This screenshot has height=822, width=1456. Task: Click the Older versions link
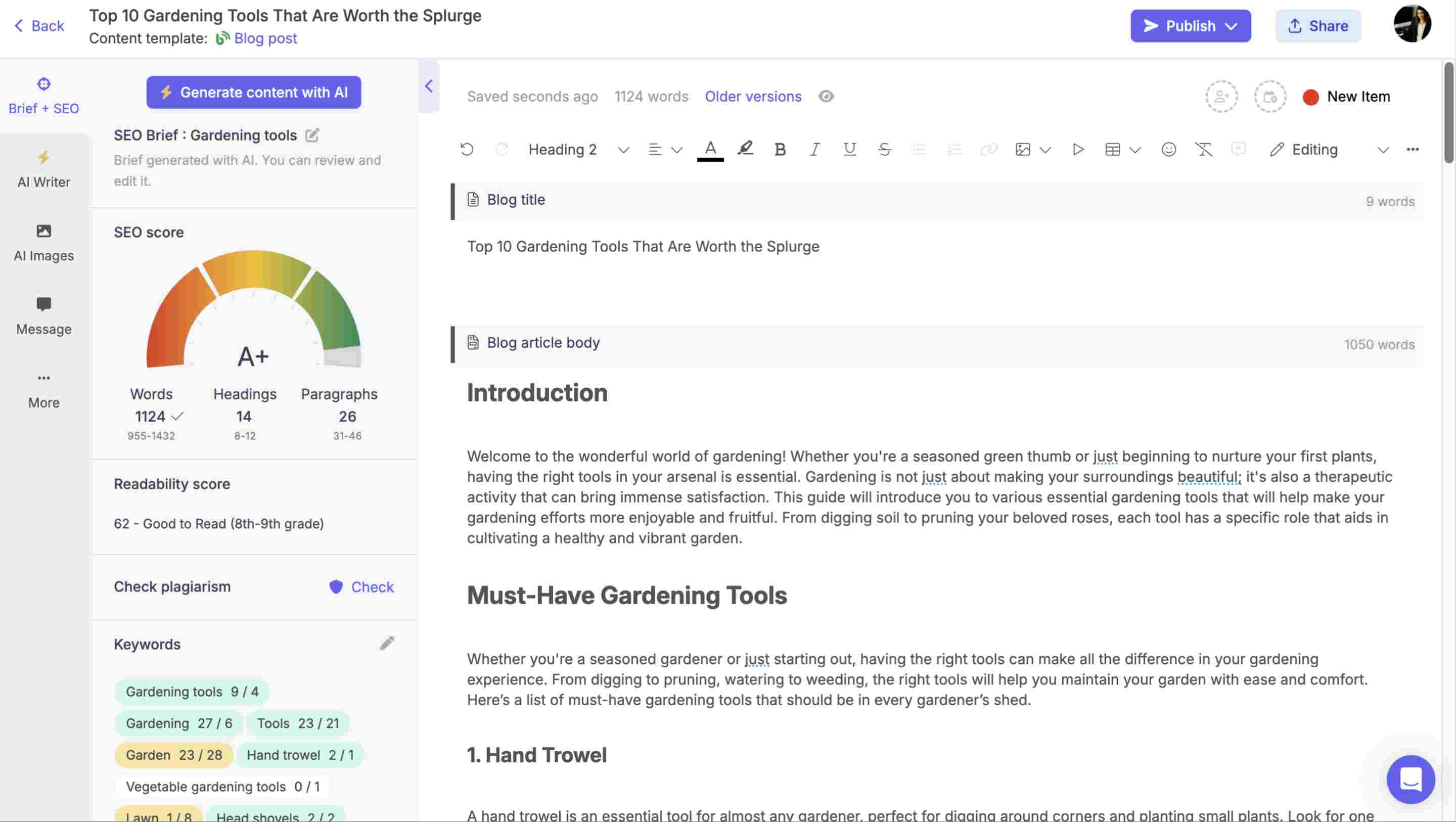tap(753, 95)
